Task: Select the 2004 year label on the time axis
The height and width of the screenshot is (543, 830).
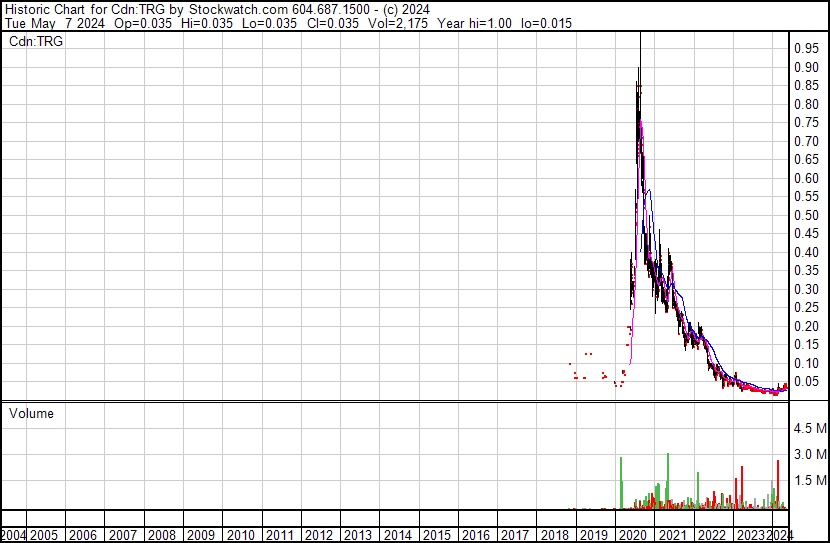Action: click(x=15, y=535)
